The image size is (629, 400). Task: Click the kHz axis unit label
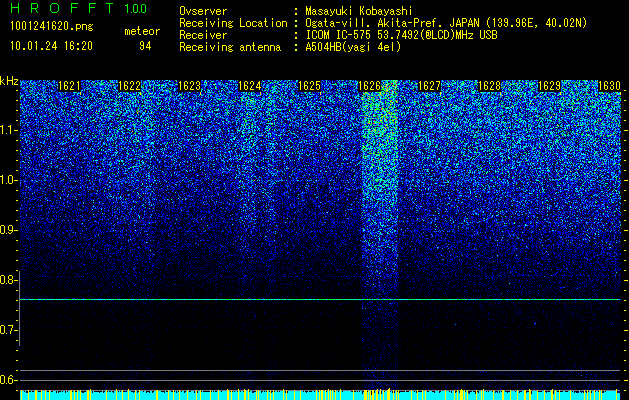point(9,81)
